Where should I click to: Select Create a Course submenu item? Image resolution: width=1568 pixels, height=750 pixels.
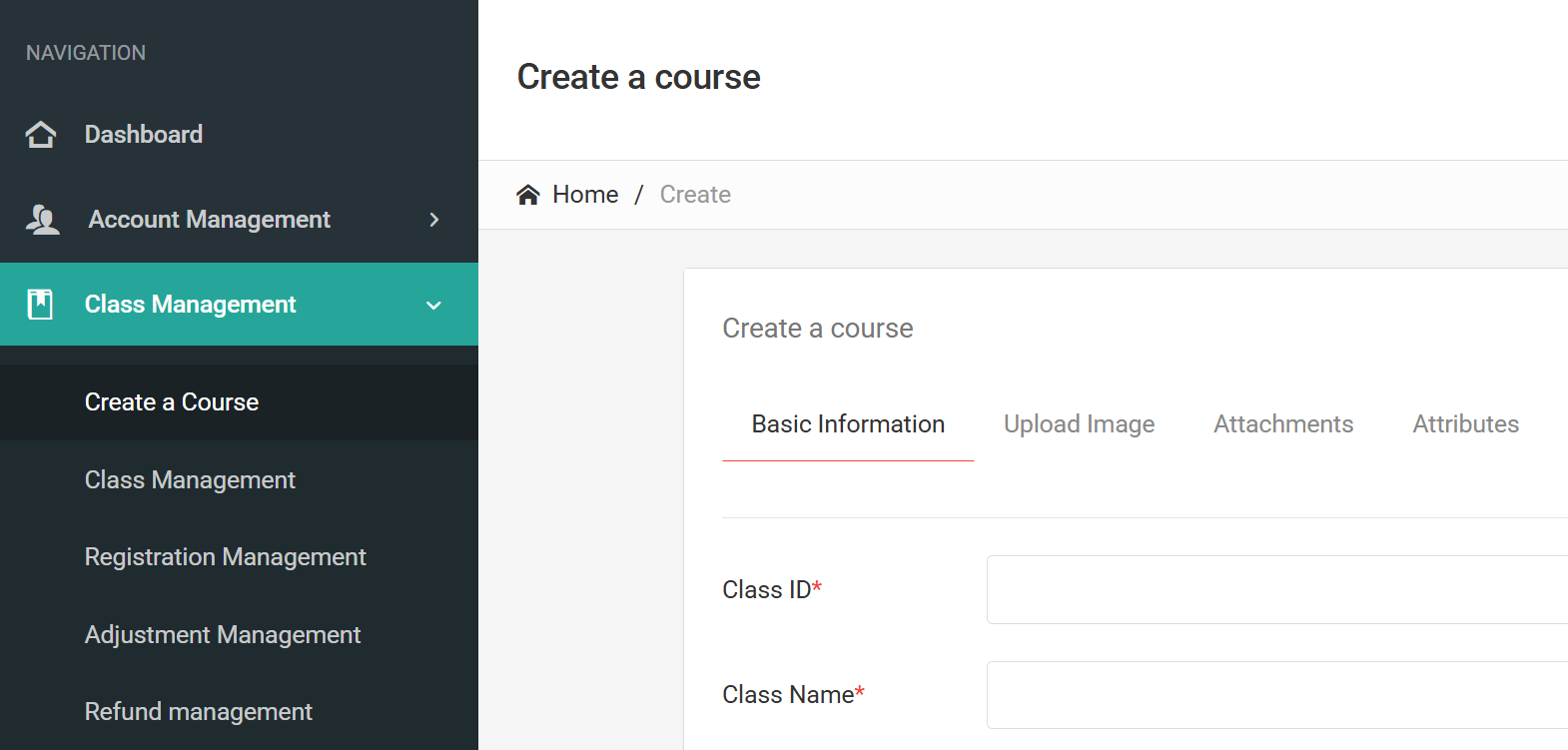(x=172, y=402)
